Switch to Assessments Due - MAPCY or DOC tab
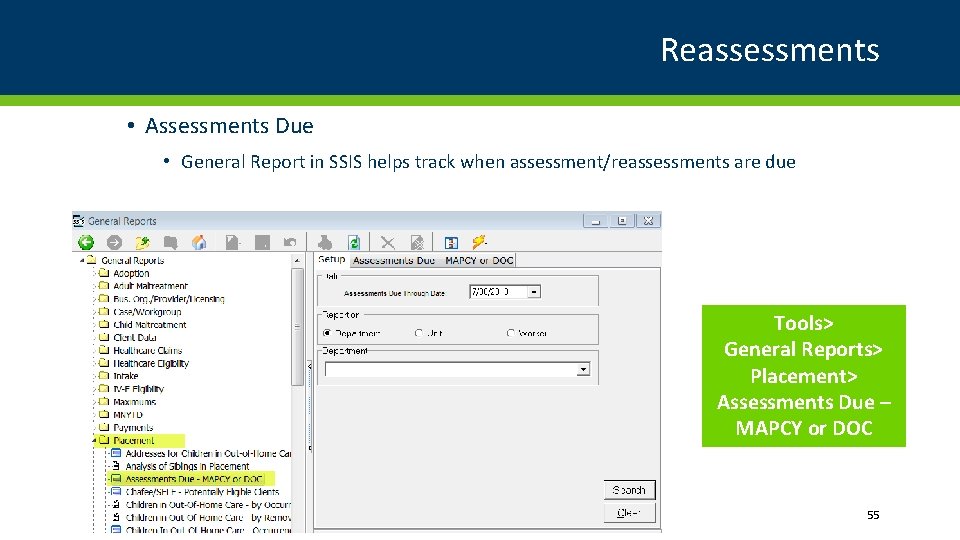 (433, 260)
